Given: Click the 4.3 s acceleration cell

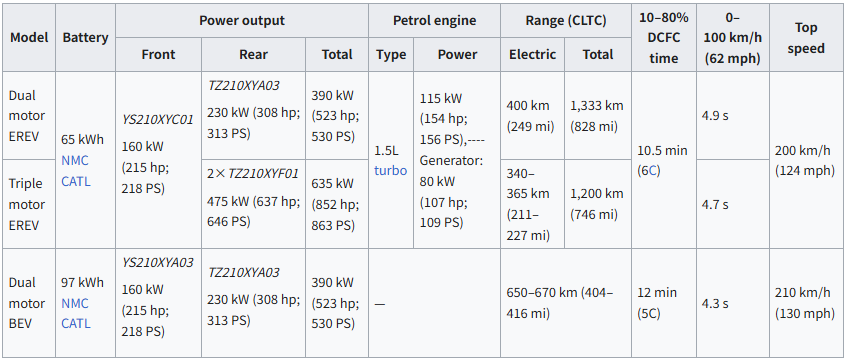Looking at the screenshot, I should click(733, 303).
